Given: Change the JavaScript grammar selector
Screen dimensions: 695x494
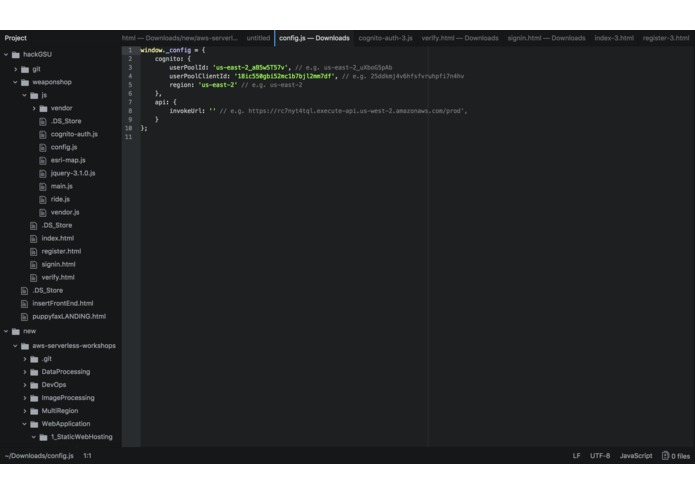Looking at the screenshot, I should coord(636,455).
